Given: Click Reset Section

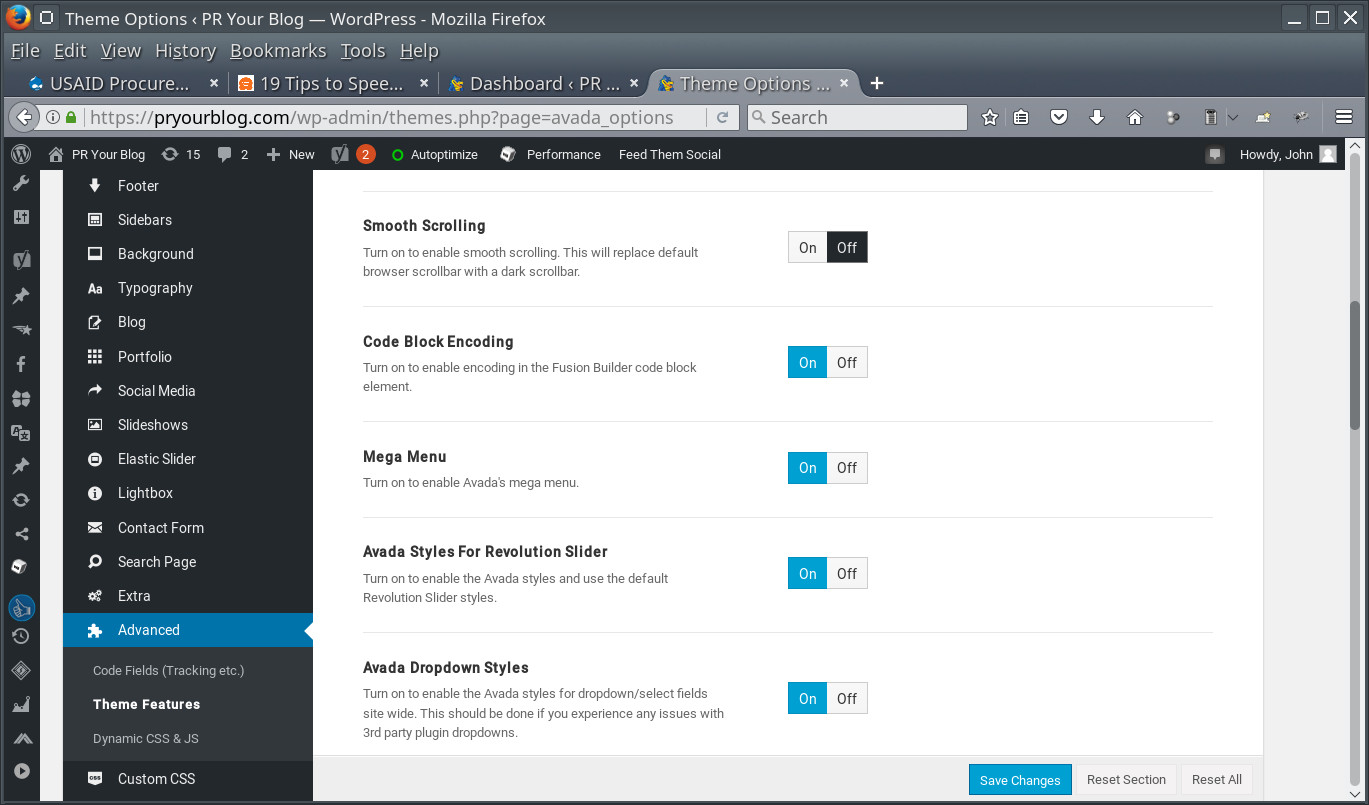Looking at the screenshot, I should (1125, 779).
